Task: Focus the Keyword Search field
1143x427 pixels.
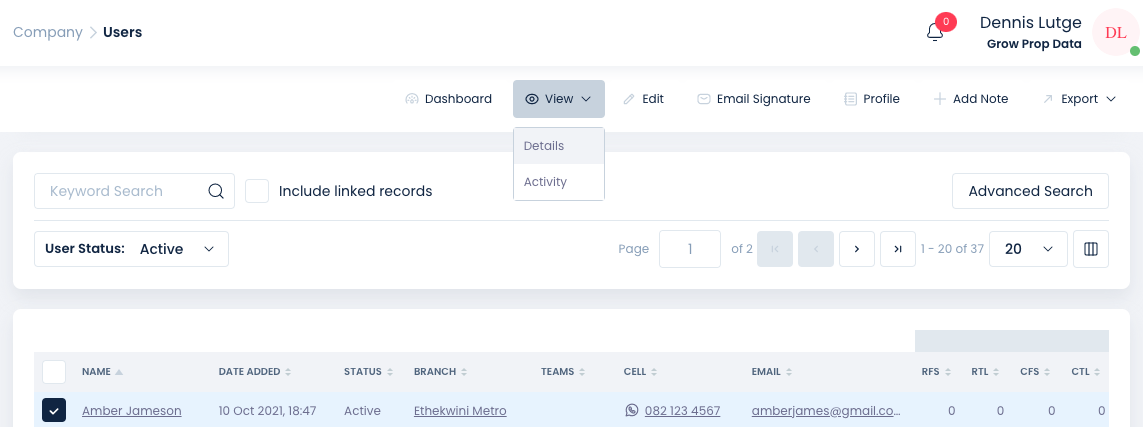Action: tap(120, 191)
